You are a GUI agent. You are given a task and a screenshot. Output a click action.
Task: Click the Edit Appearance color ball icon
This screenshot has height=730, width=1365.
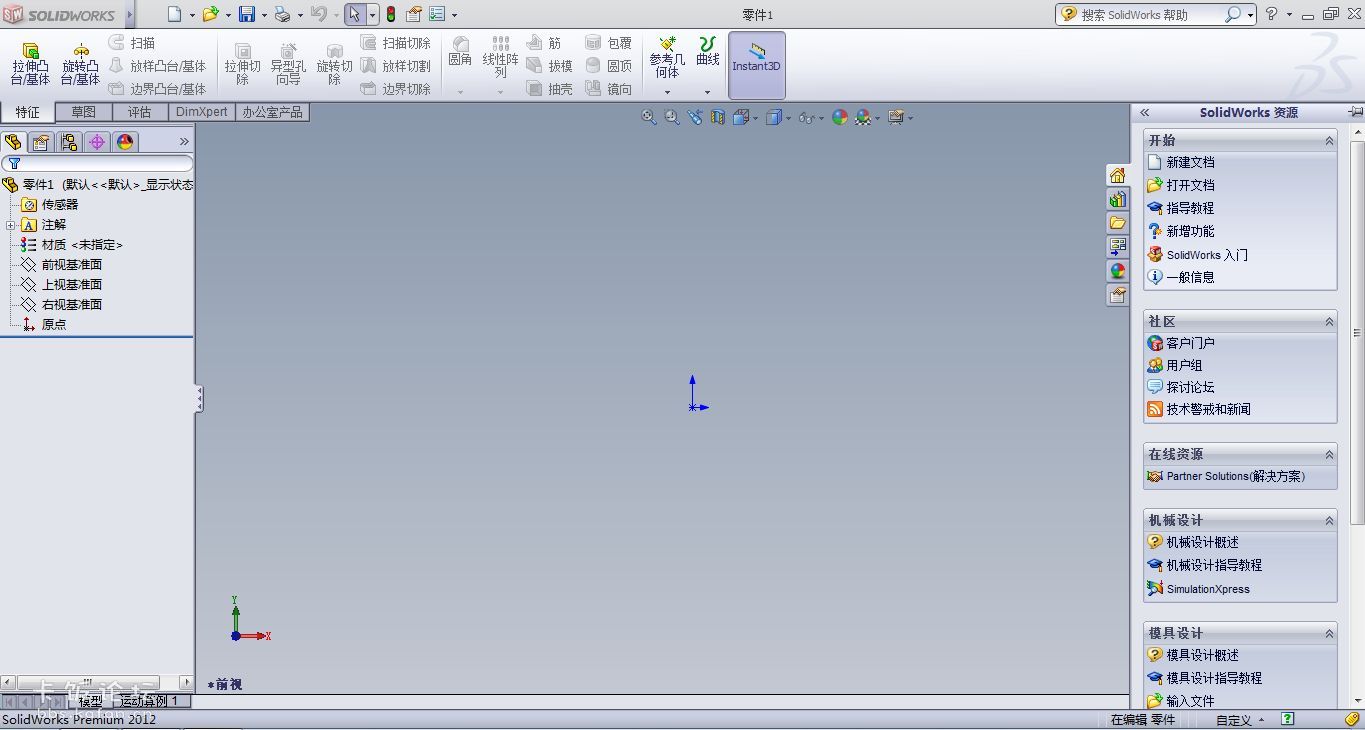pos(840,117)
